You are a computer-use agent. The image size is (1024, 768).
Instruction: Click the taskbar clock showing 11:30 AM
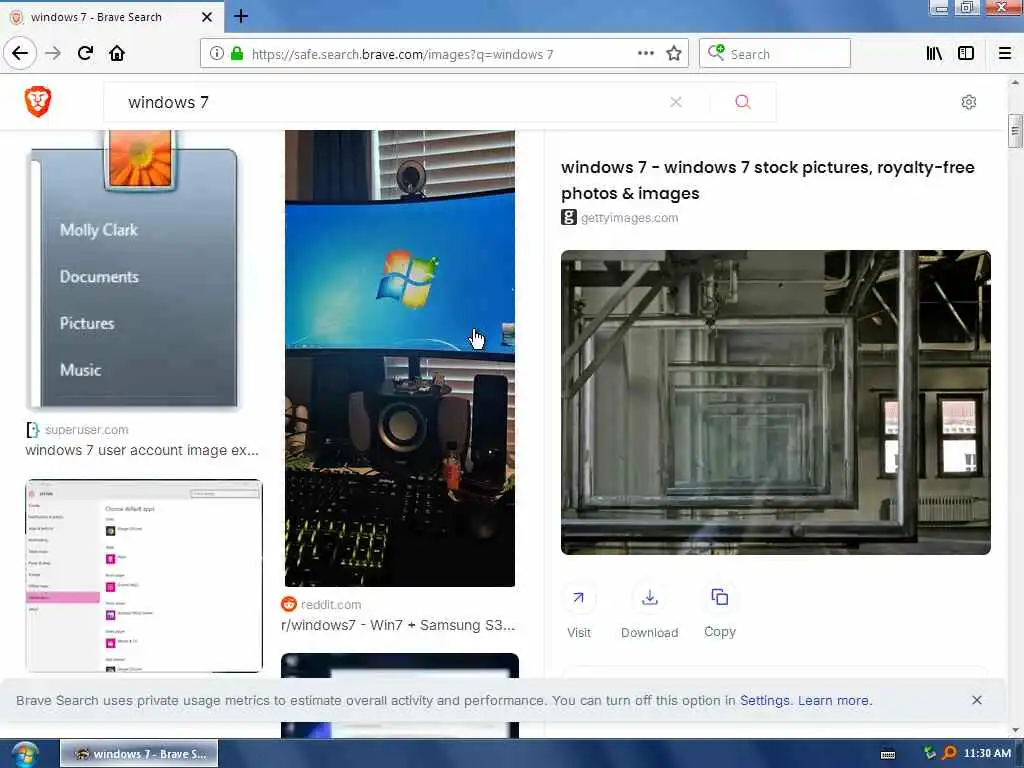click(x=987, y=754)
